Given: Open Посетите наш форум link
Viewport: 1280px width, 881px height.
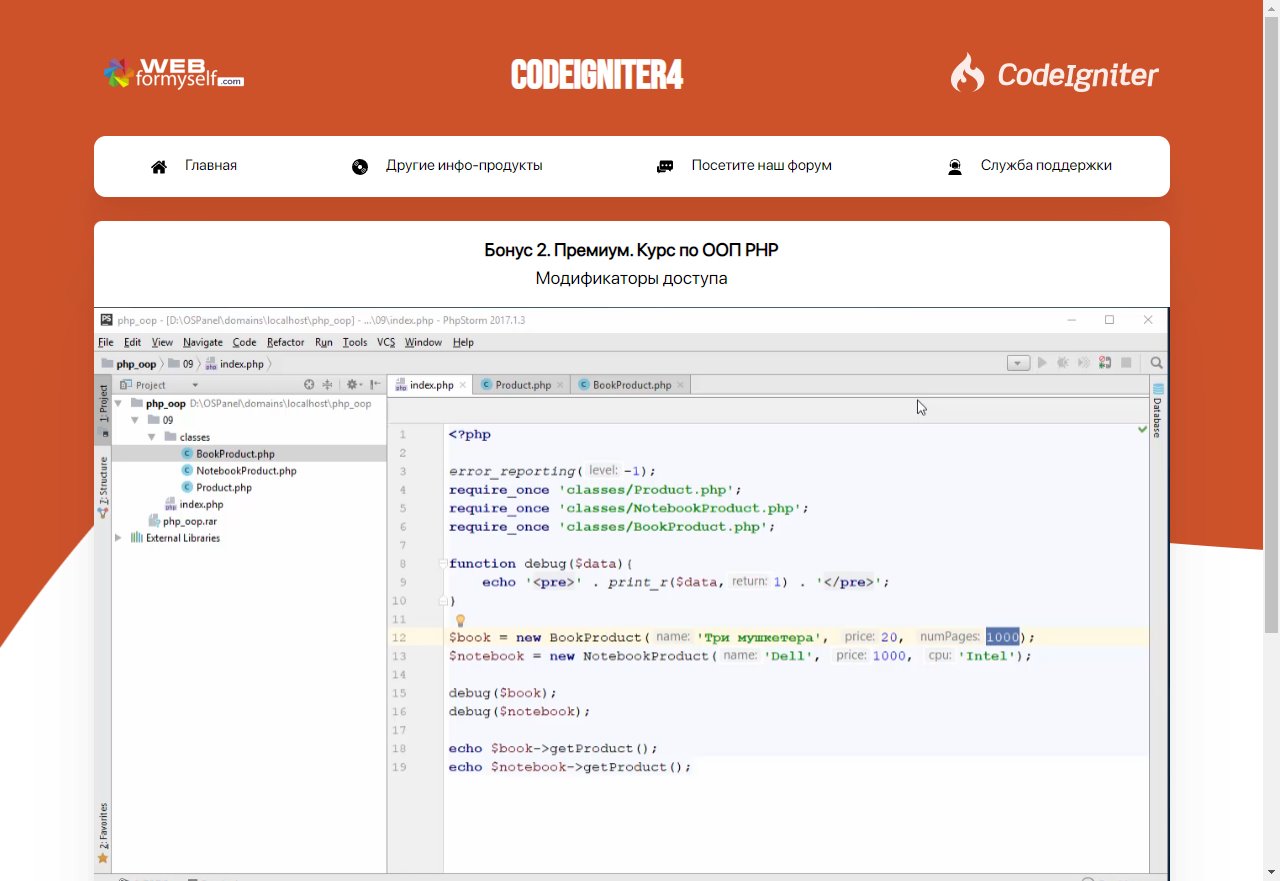Looking at the screenshot, I should 761,166.
